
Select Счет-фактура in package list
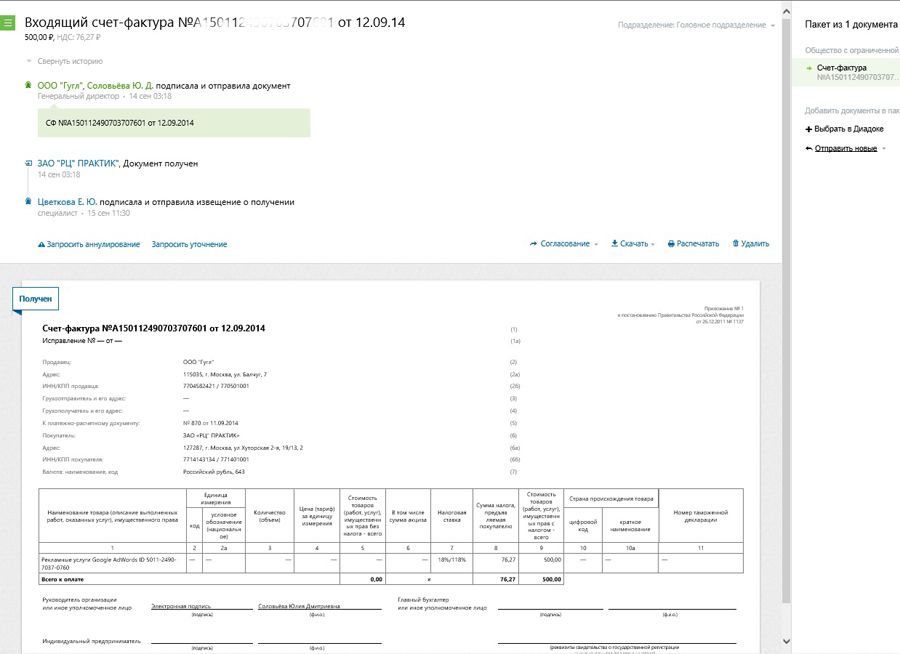pos(841,68)
